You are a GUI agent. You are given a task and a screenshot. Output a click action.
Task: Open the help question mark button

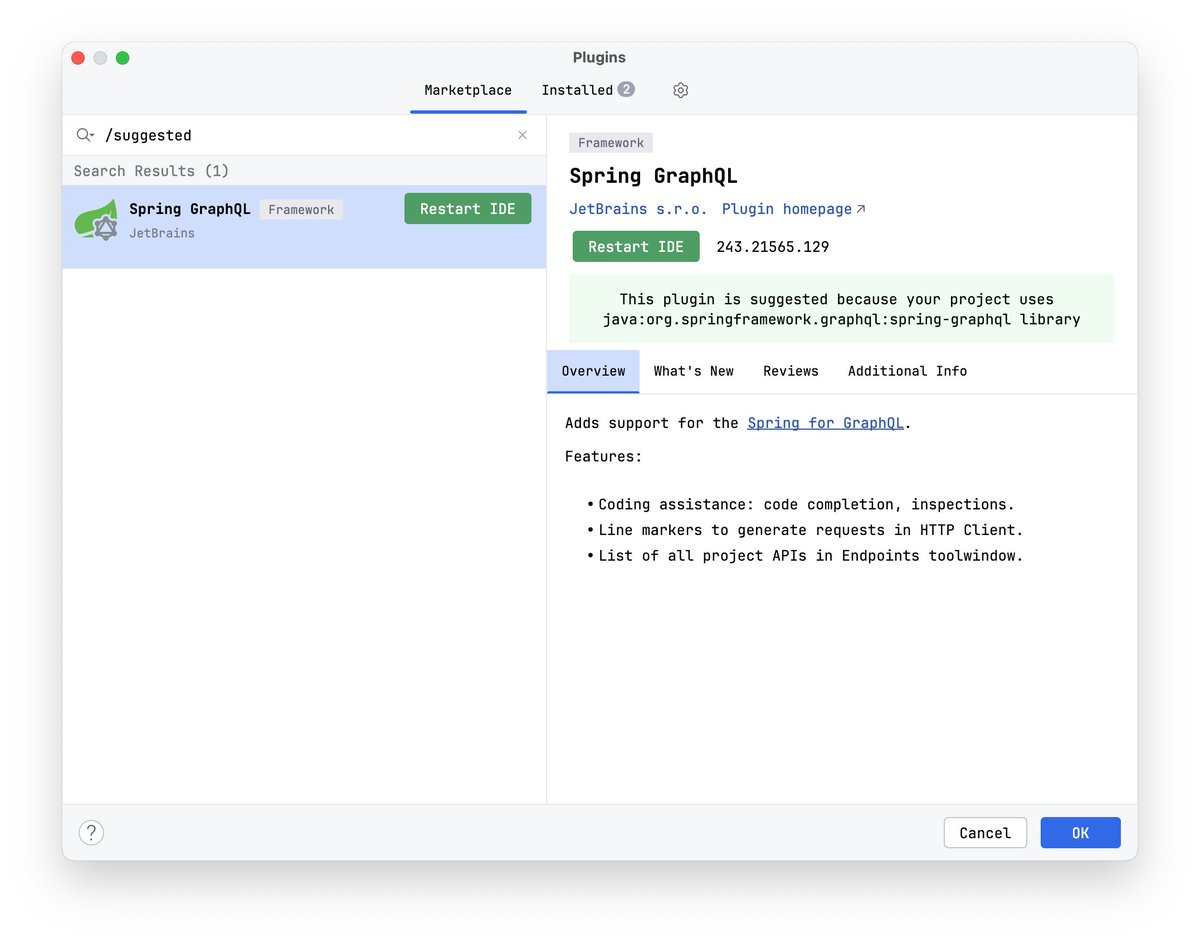click(x=91, y=833)
